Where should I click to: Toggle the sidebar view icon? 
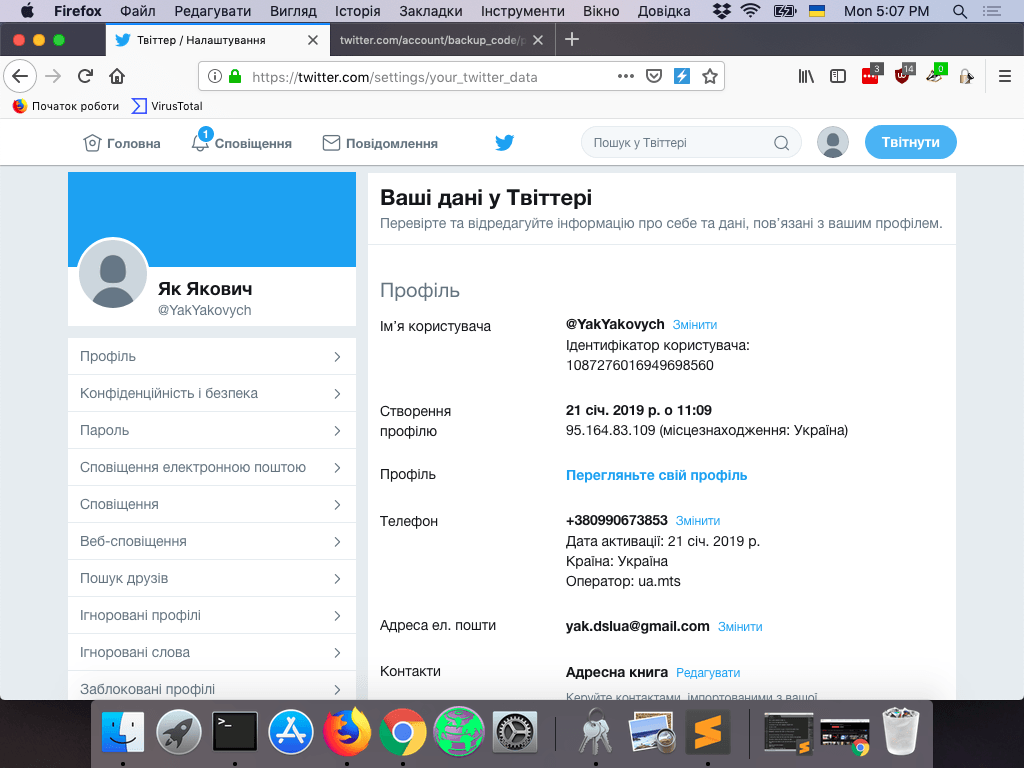coord(838,76)
